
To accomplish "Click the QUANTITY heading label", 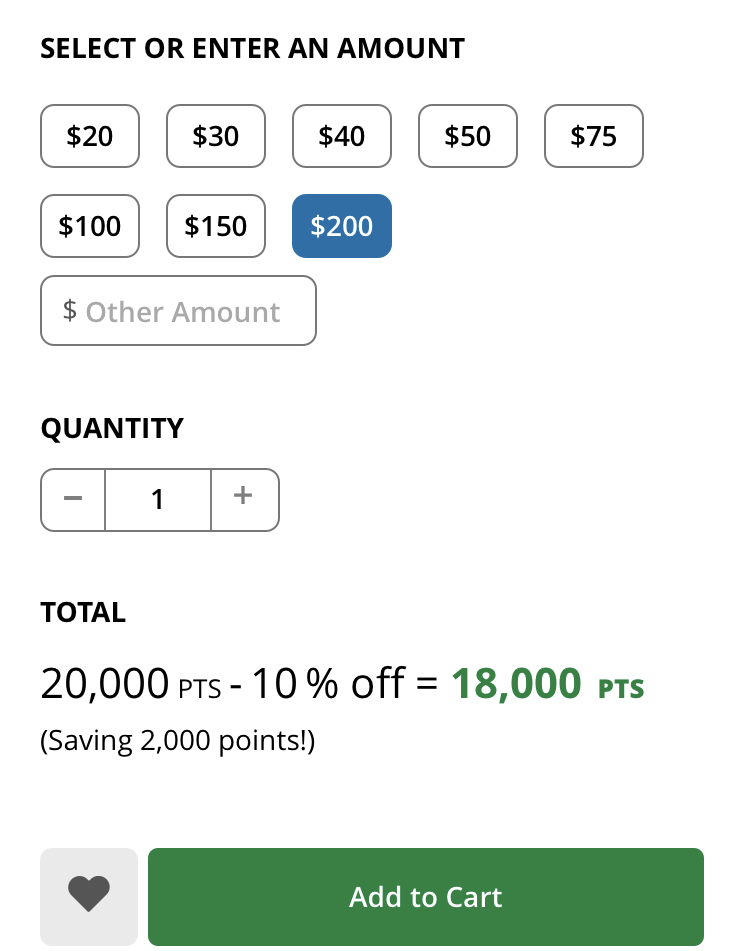I will click(x=112, y=428).
